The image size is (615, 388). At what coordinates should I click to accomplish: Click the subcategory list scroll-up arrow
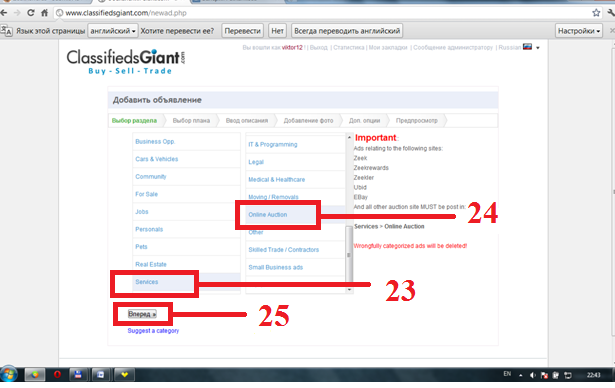[349, 137]
